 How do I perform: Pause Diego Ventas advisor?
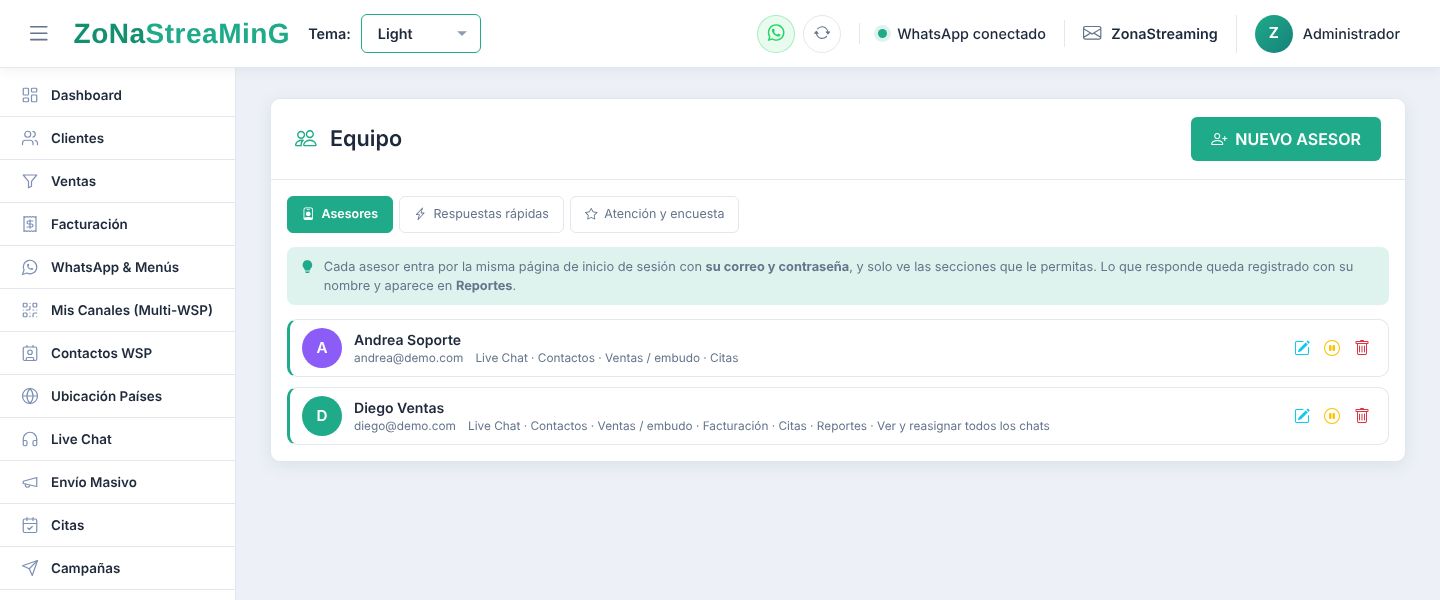pyautogui.click(x=1332, y=416)
